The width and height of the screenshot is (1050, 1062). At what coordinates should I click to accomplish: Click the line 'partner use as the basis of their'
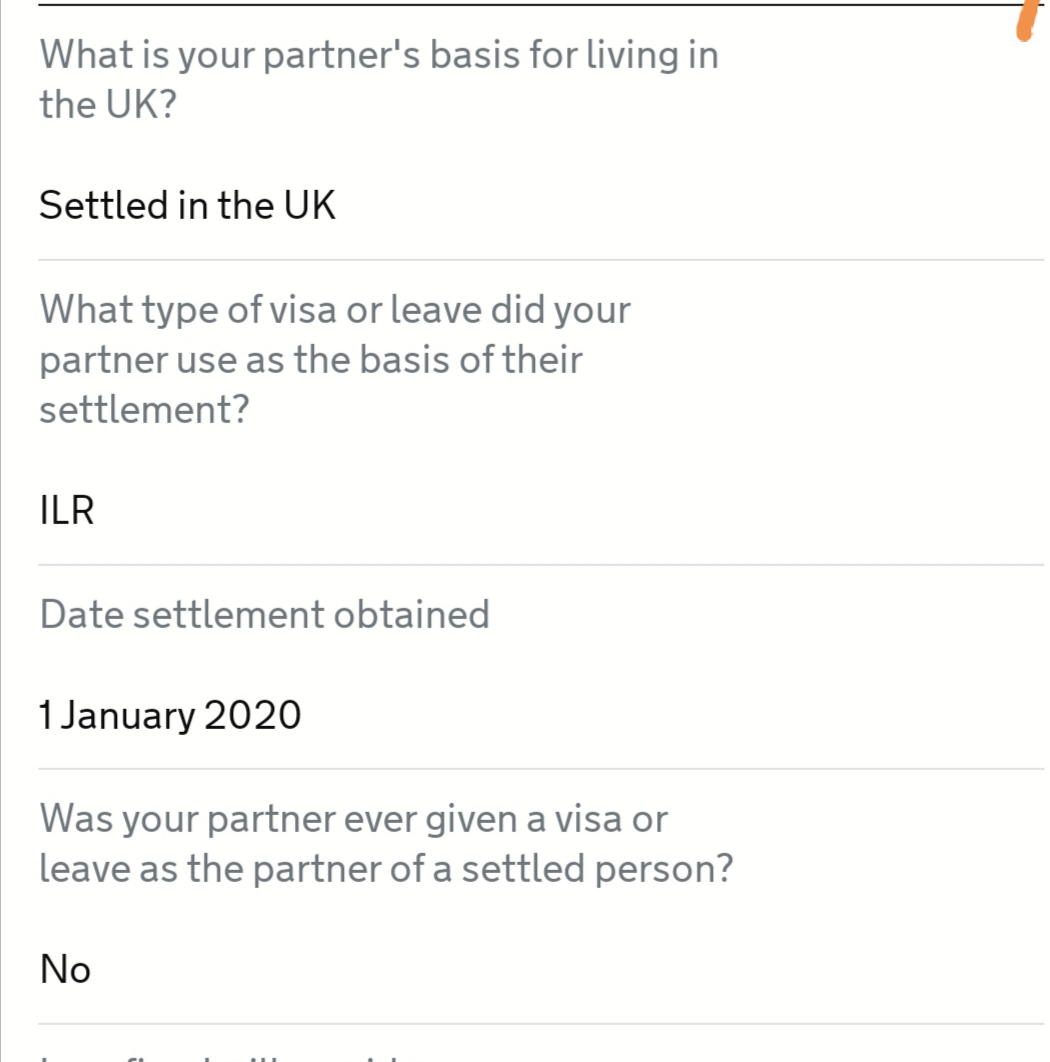point(310,359)
